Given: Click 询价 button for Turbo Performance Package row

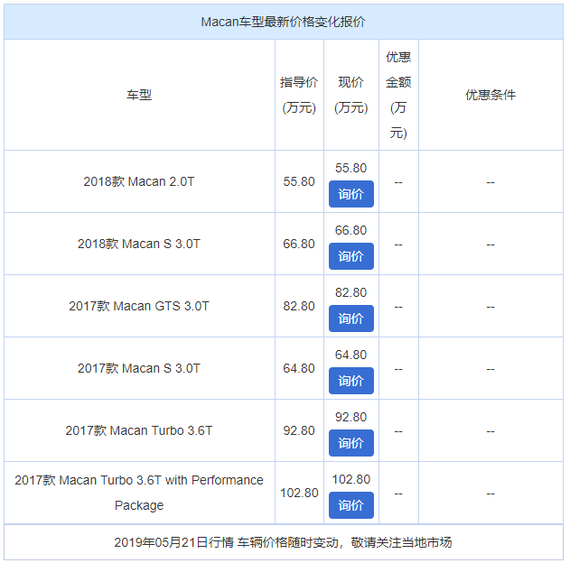Looking at the screenshot, I should pyautogui.click(x=351, y=505).
